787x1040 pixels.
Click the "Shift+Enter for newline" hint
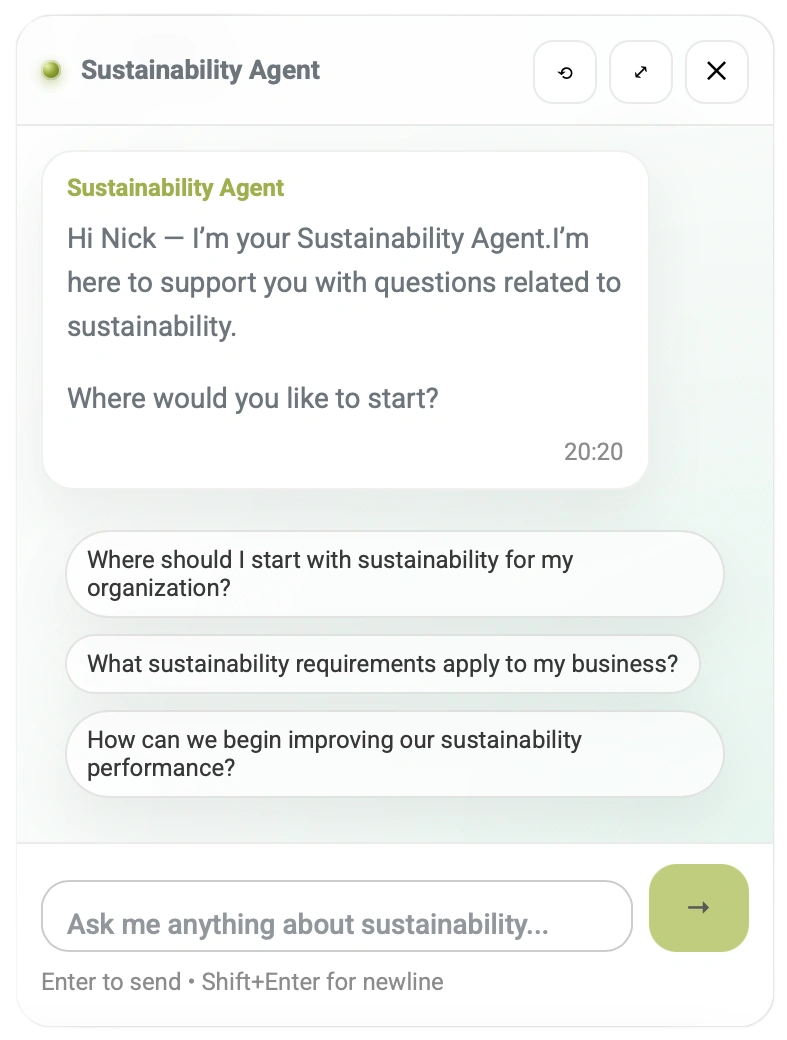322,982
